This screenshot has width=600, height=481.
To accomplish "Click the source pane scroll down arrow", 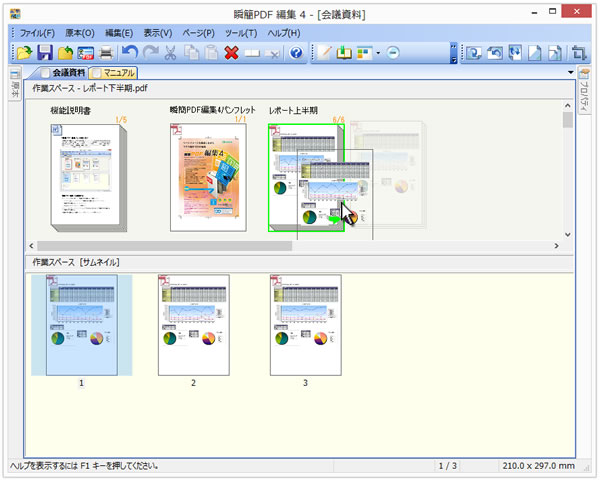I will 568,235.
